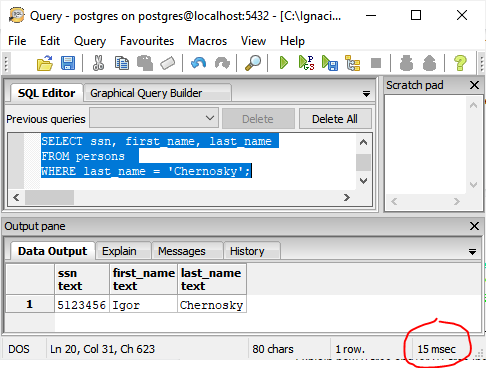486x368 pixels.
Task: Open Find with magnifying glass icon
Action: tap(253, 63)
